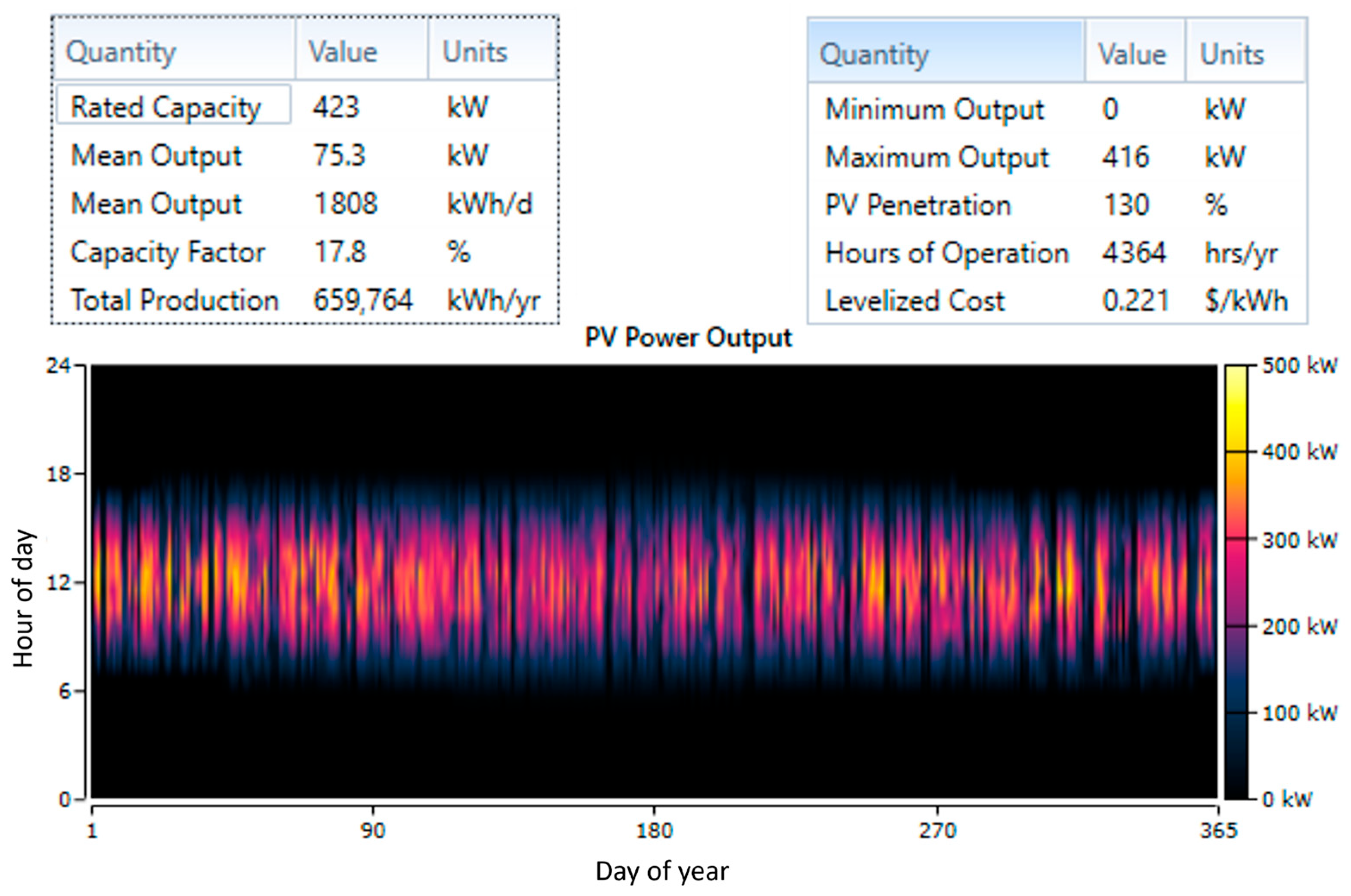Click the 423 rated capacity value
Image resolution: width=1351 pixels, height=896 pixels.
tap(335, 107)
